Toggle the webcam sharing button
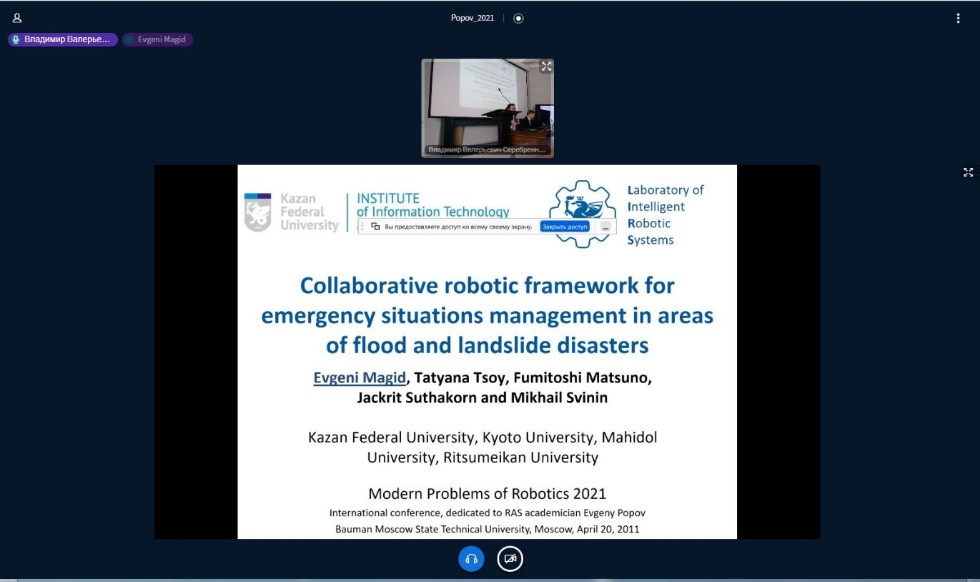The width and height of the screenshot is (980, 582). (510, 559)
